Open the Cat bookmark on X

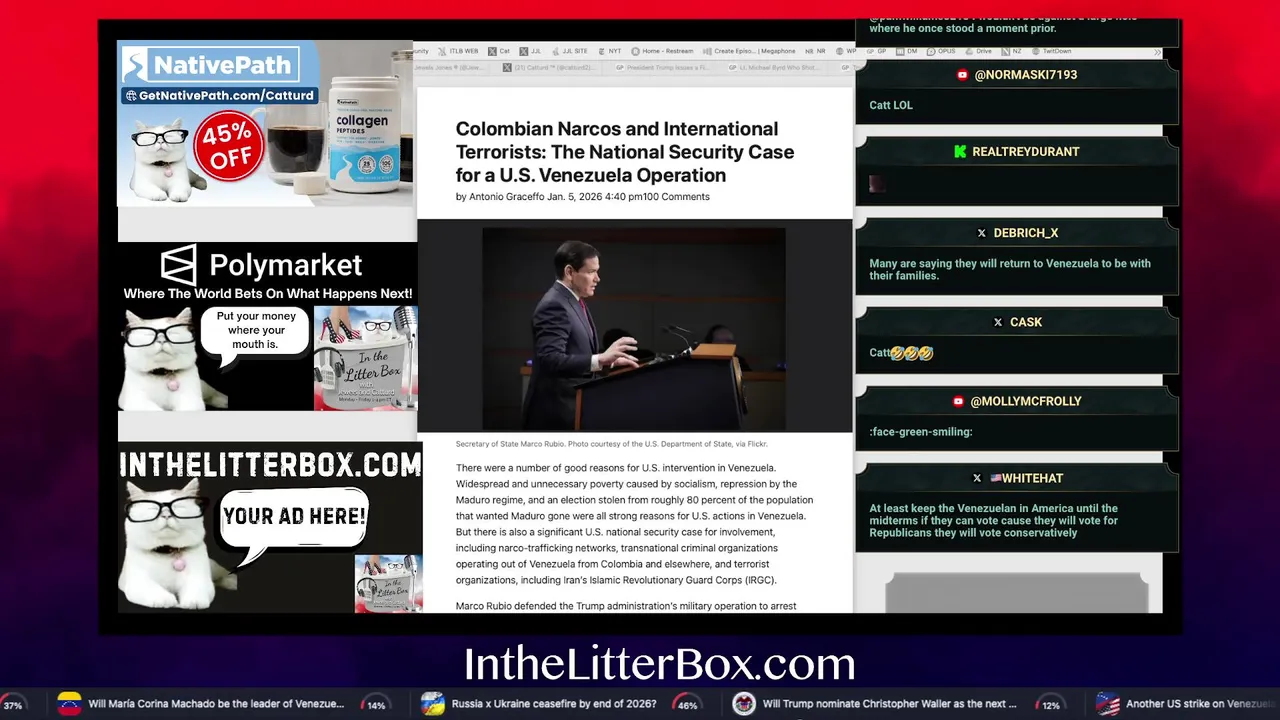point(499,51)
